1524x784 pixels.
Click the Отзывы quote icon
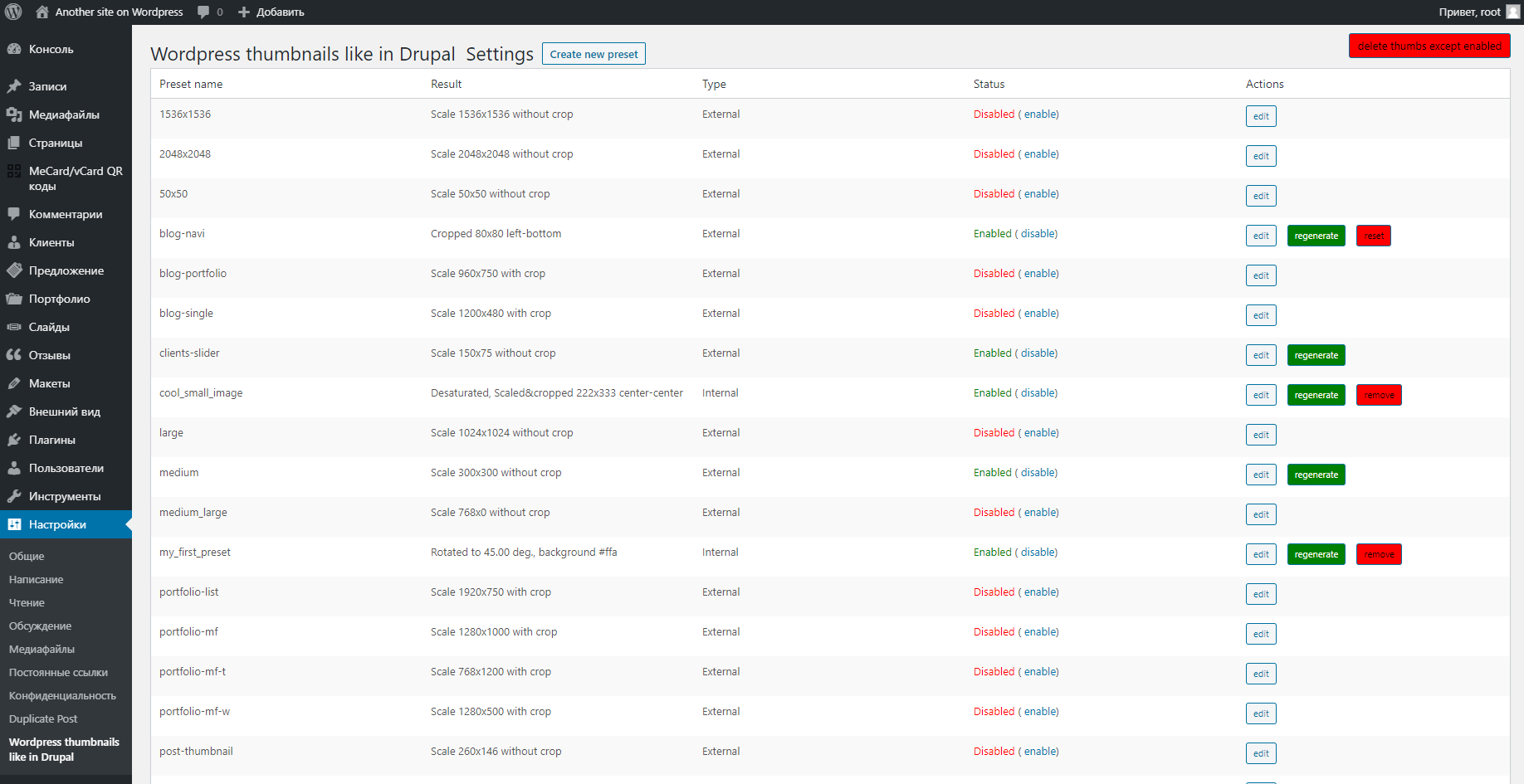(14, 355)
